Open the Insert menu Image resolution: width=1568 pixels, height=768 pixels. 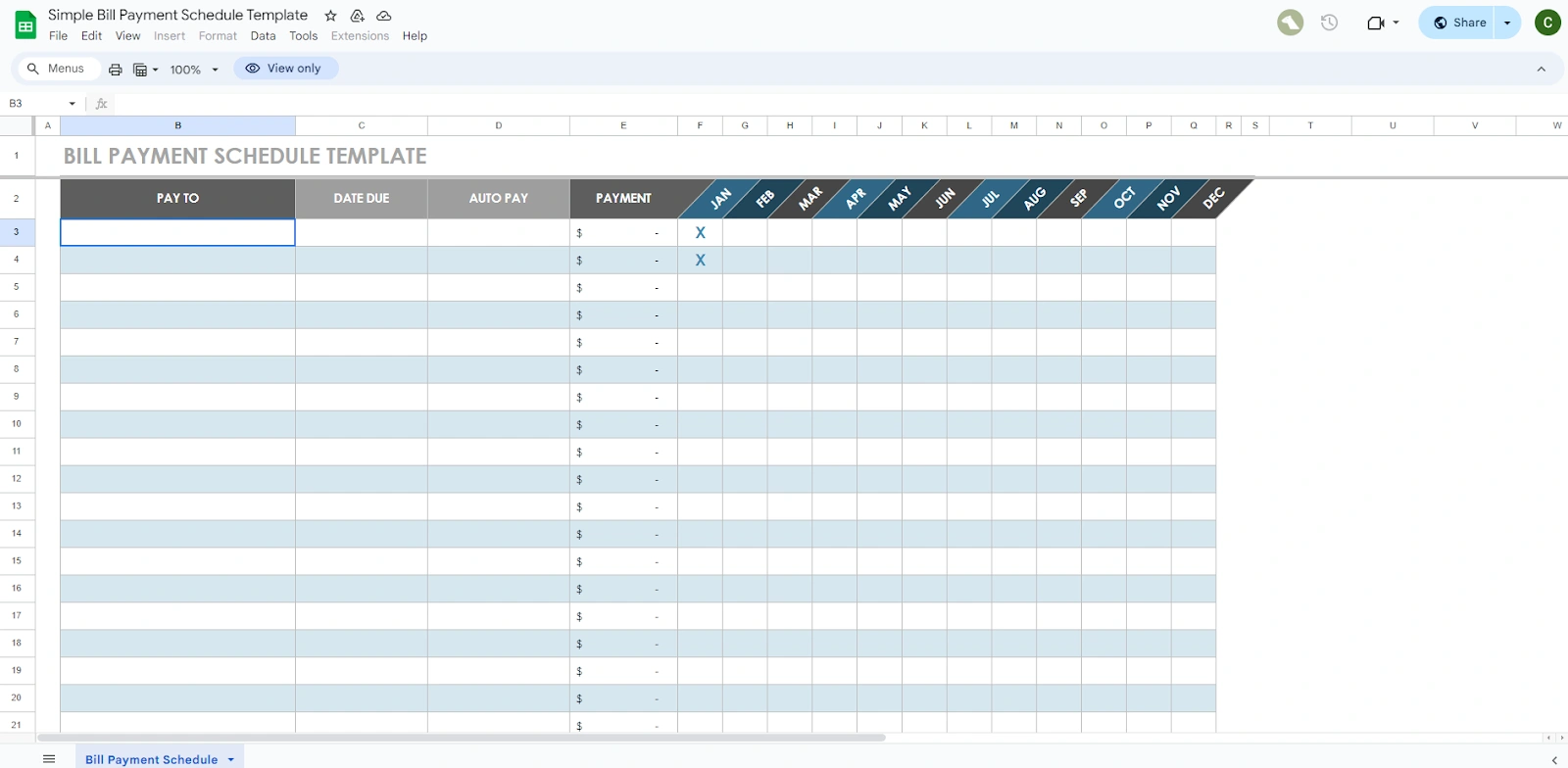click(x=169, y=36)
